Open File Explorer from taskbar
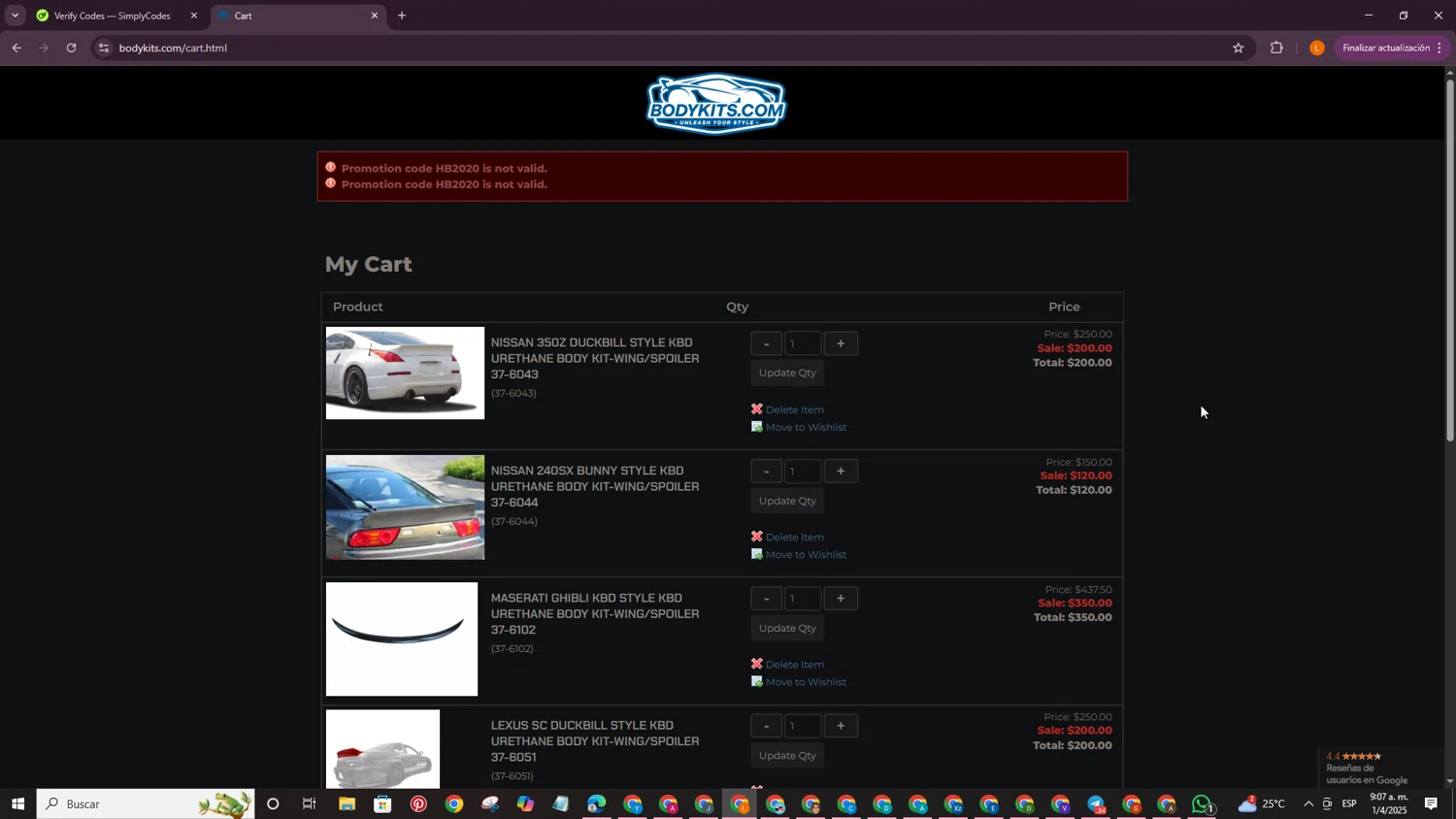Viewport: 1456px width, 819px height. (347, 803)
